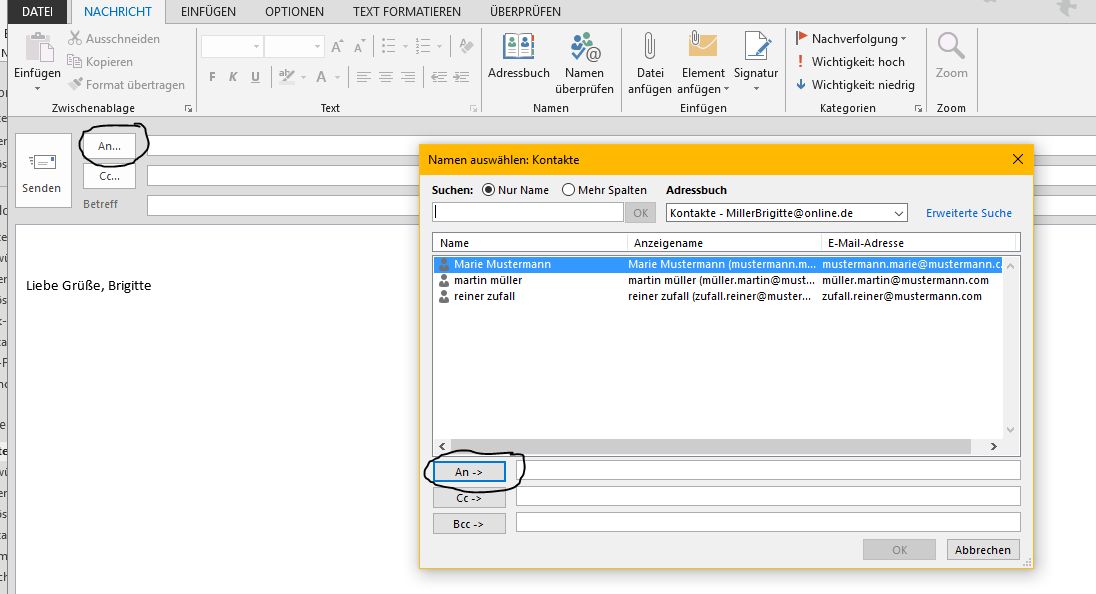The image size is (1096, 594).
Task: Click the Einfügen paste icon
Action: (x=38, y=48)
